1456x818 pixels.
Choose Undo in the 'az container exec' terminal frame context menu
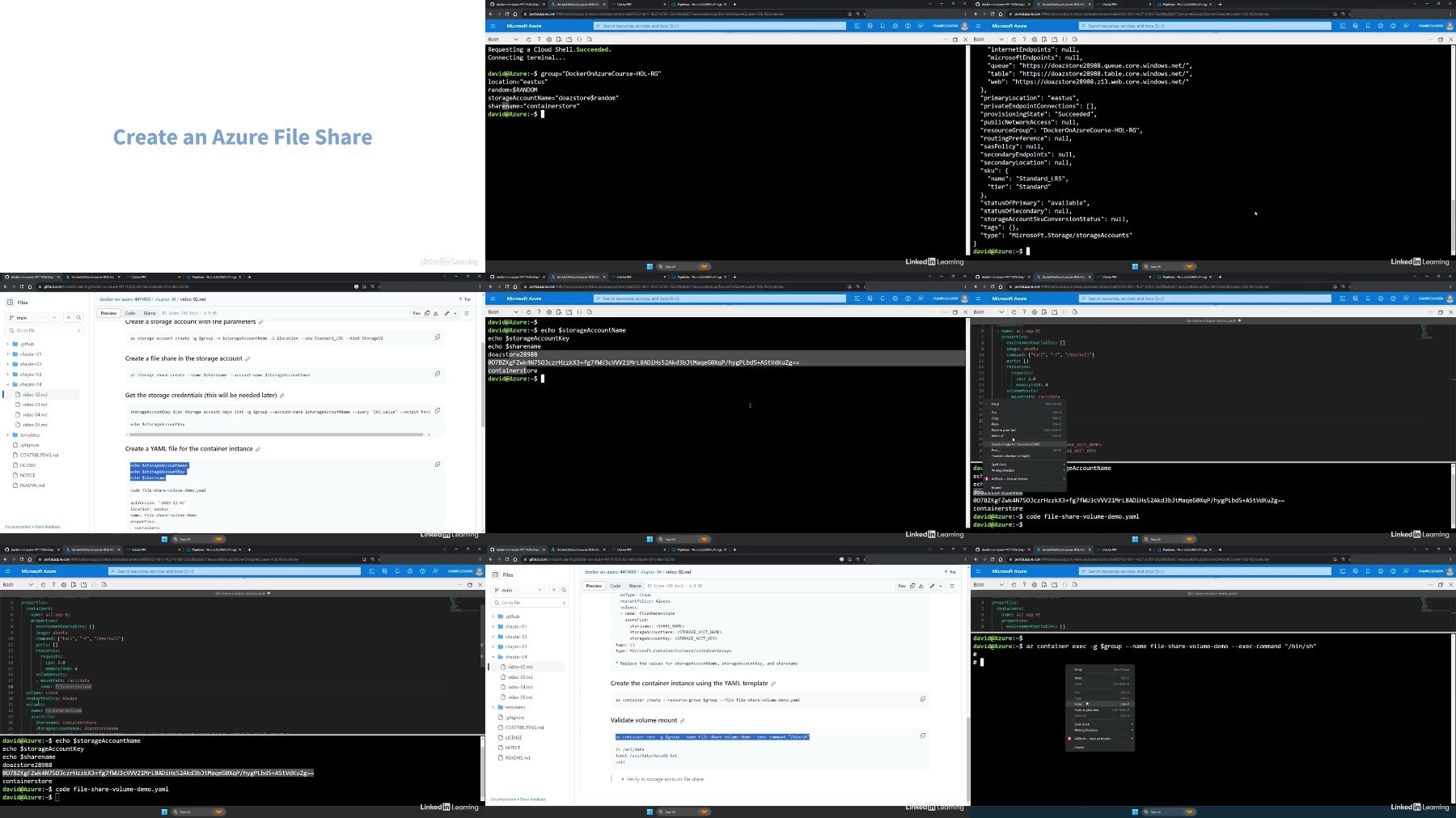1100,678
